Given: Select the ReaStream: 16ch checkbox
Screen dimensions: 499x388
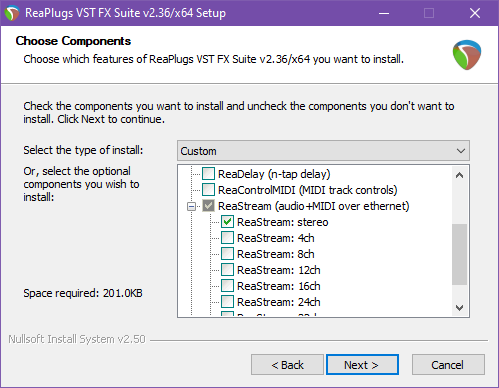Looking at the screenshot, I should (227, 286).
